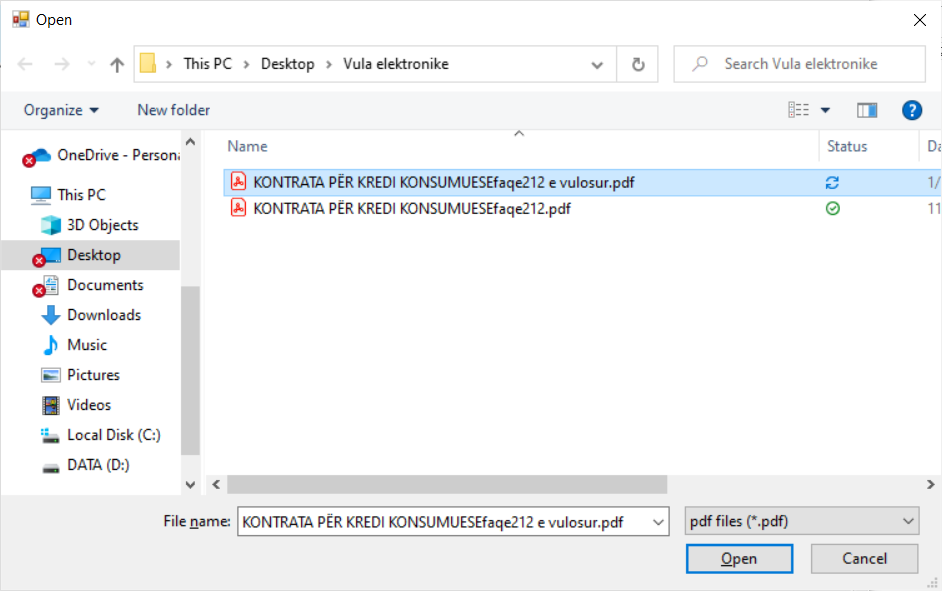
Task: Open the Videos folder
Action: click(x=76, y=405)
